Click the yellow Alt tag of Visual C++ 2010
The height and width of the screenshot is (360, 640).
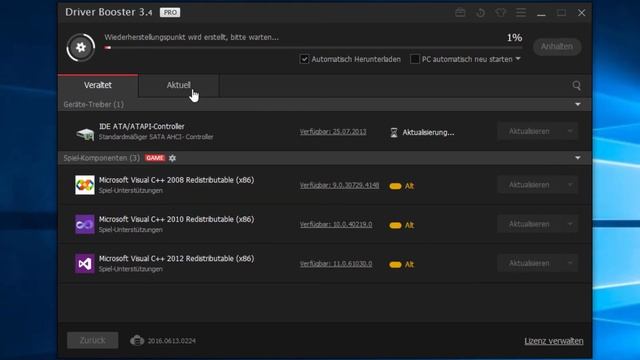pos(402,225)
